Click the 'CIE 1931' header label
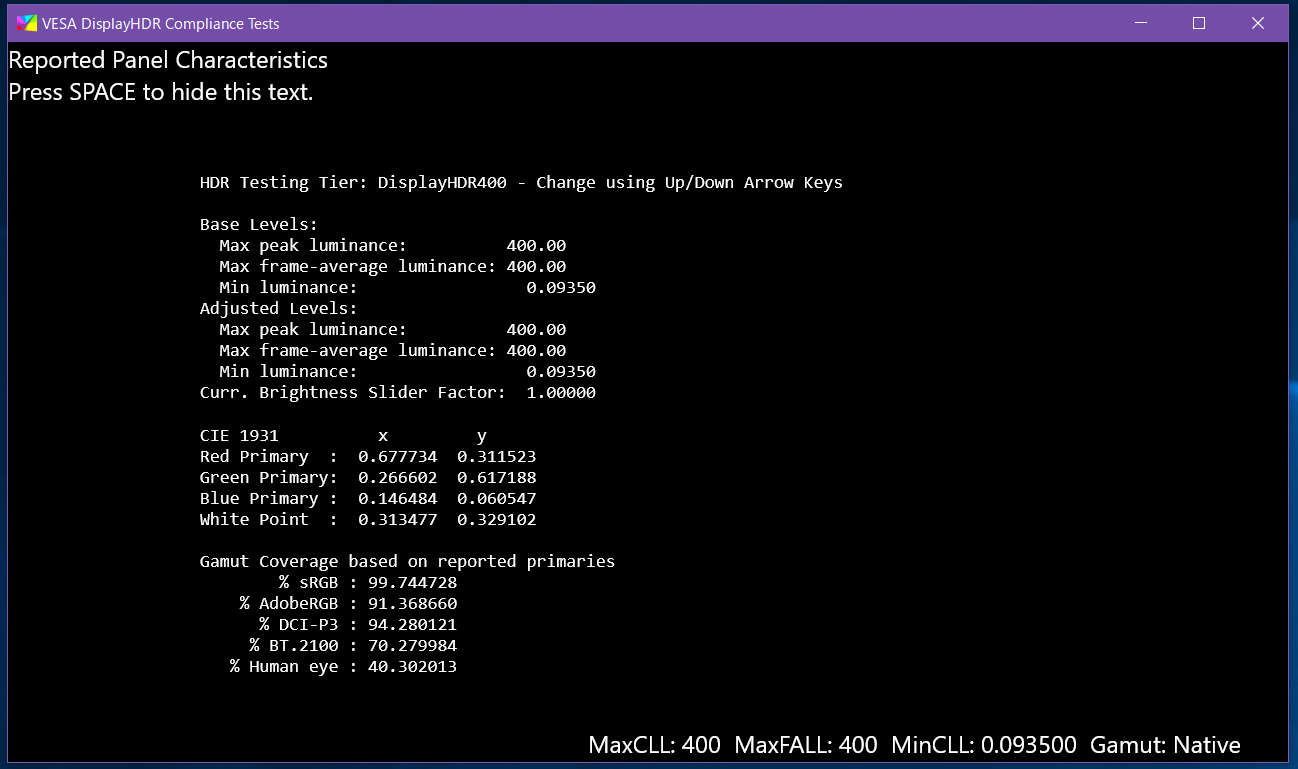Screen dimensions: 1298x769 pyautogui.click(x=239, y=436)
